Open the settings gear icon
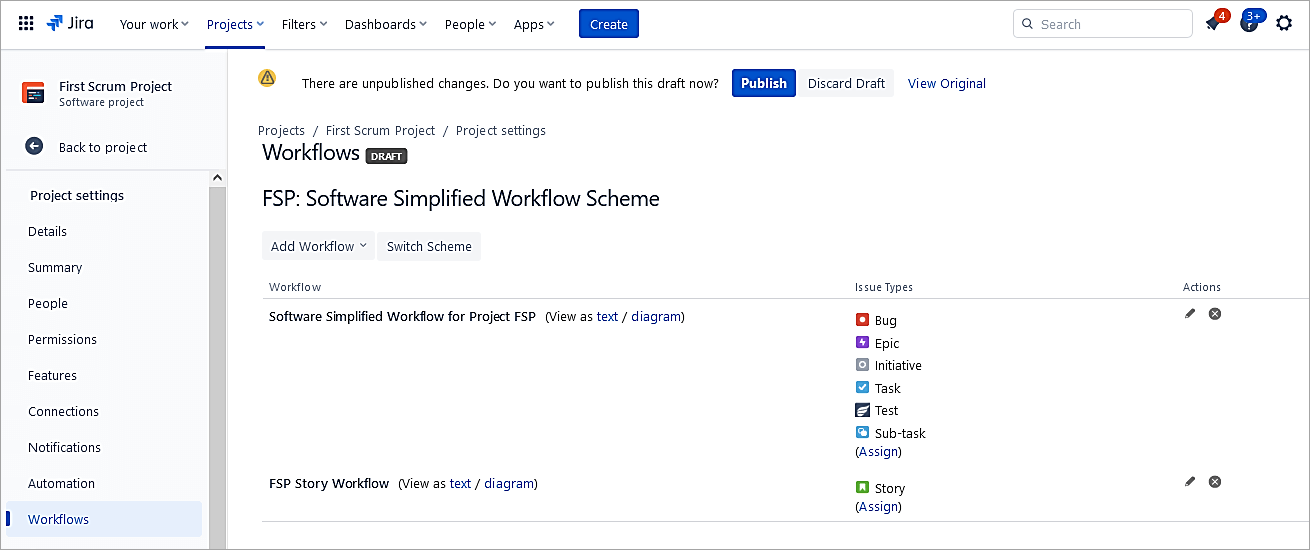The height and width of the screenshot is (550, 1310). pyautogui.click(x=1284, y=24)
